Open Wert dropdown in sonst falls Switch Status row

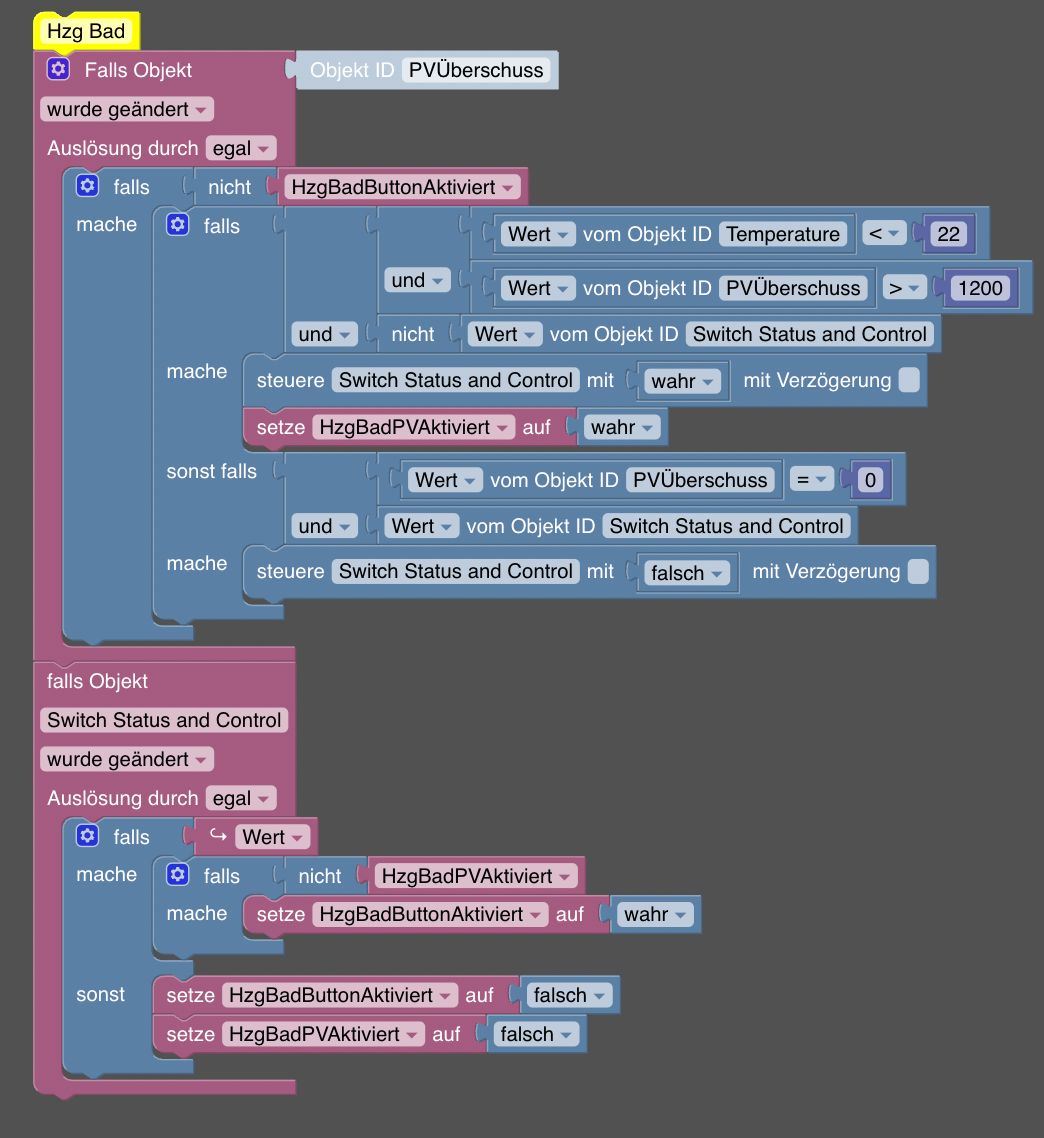click(x=422, y=525)
